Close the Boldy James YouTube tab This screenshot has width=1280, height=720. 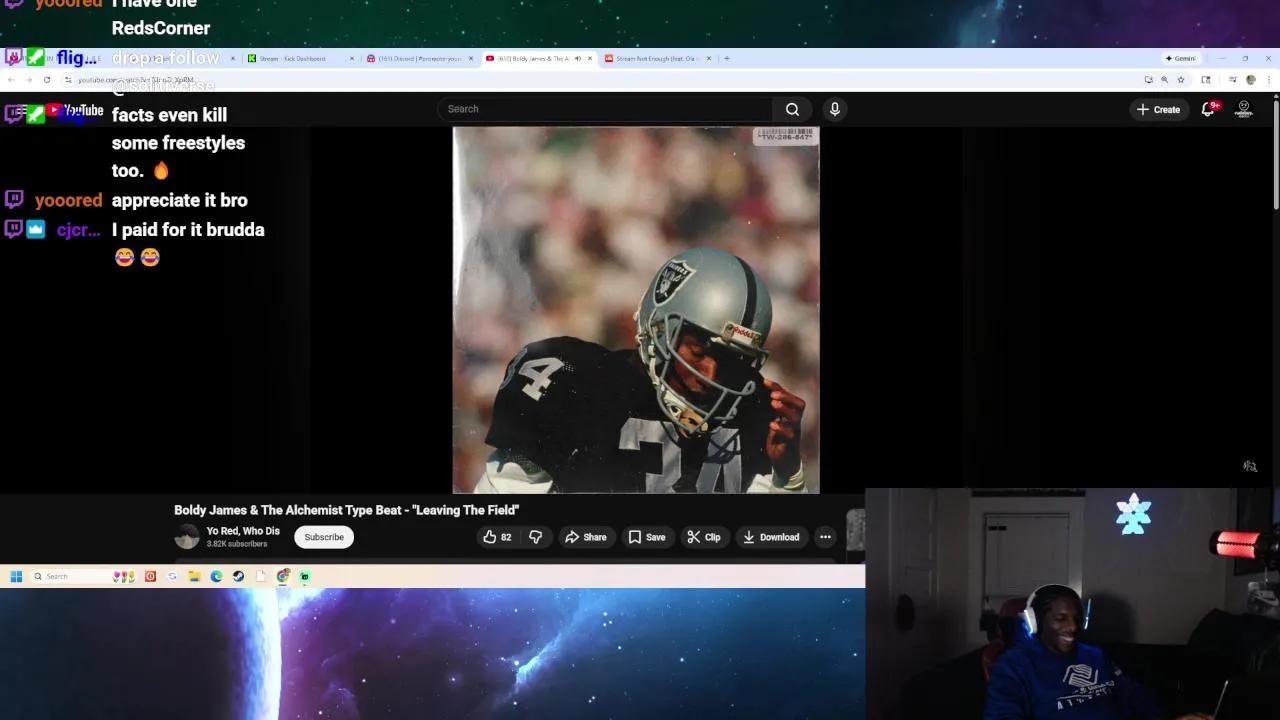coord(590,58)
